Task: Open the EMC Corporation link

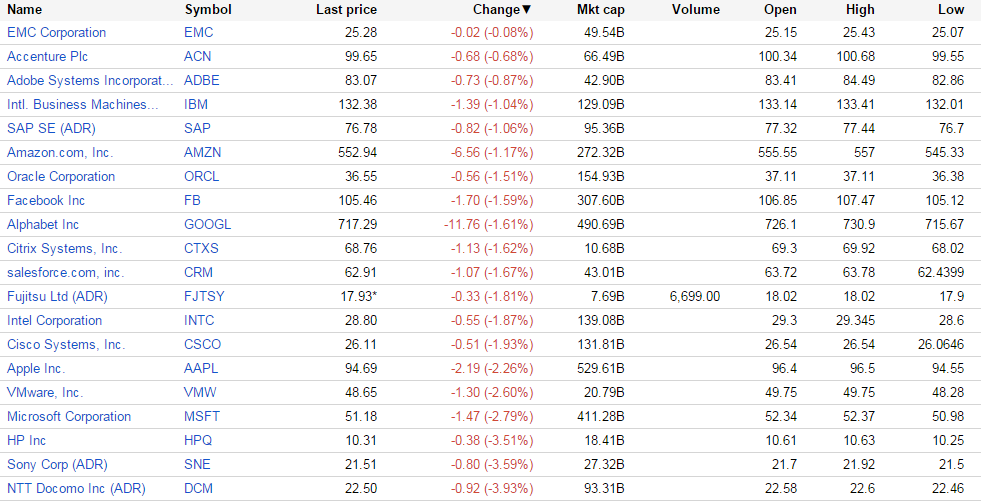Action: tap(56, 33)
